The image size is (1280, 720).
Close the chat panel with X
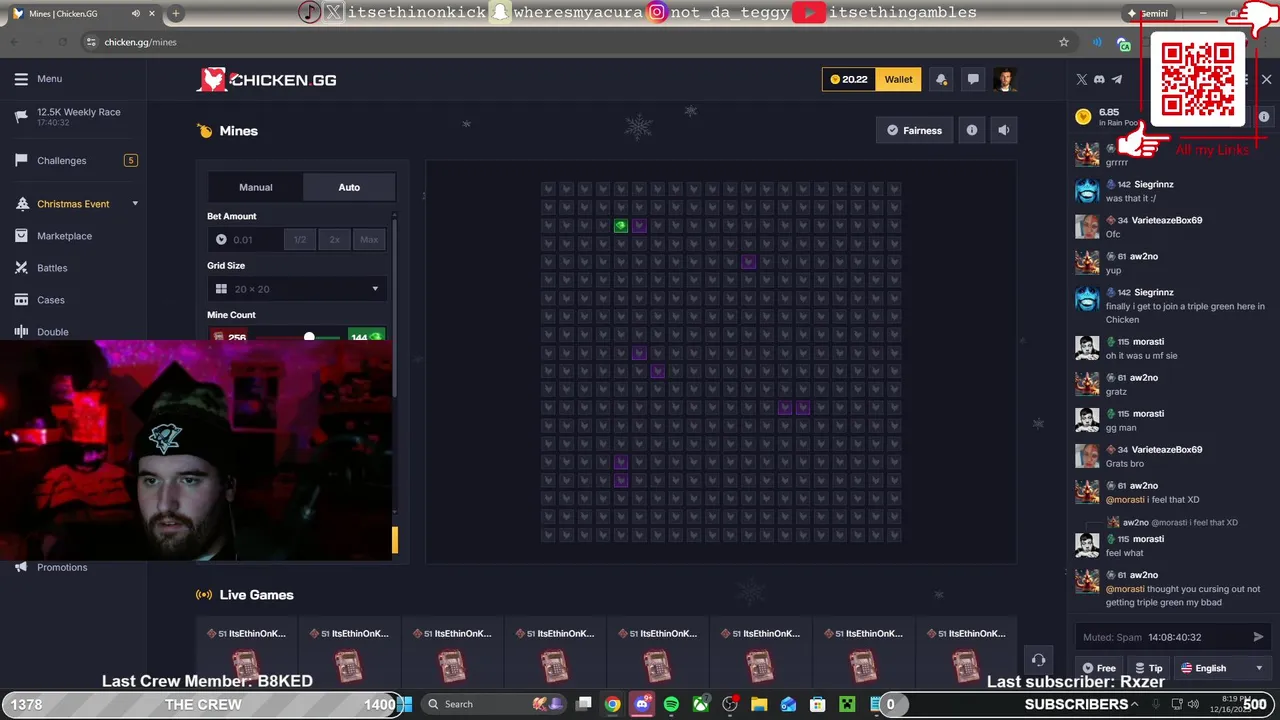(1266, 80)
